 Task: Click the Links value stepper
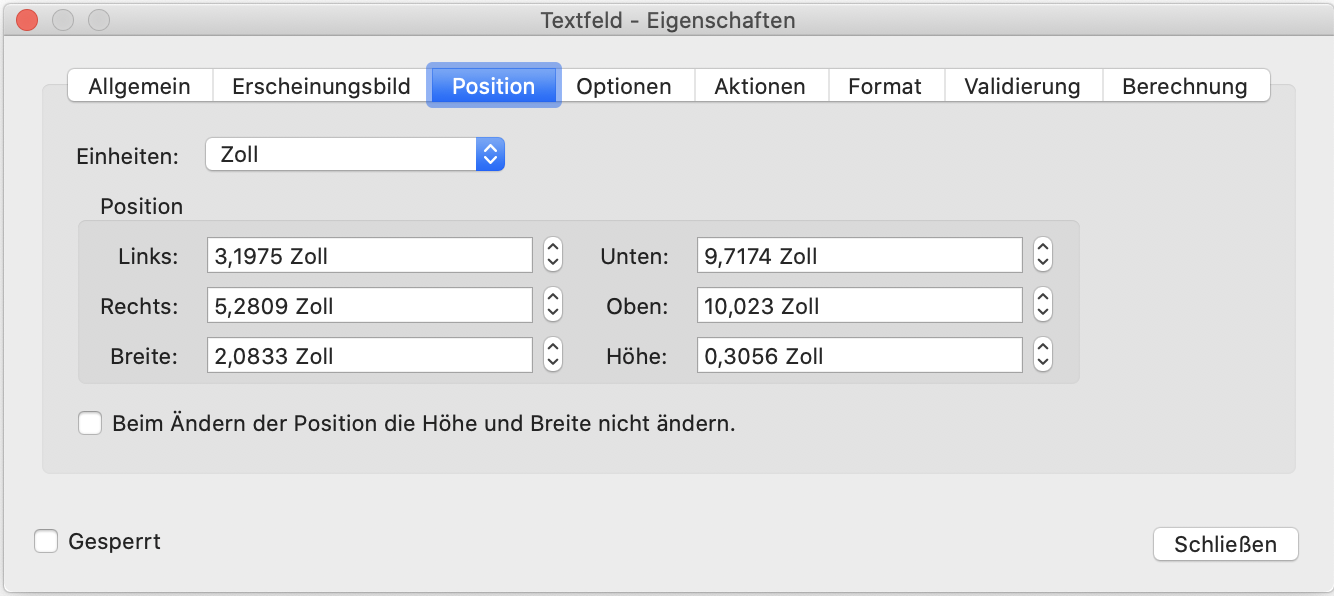tap(553, 256)
